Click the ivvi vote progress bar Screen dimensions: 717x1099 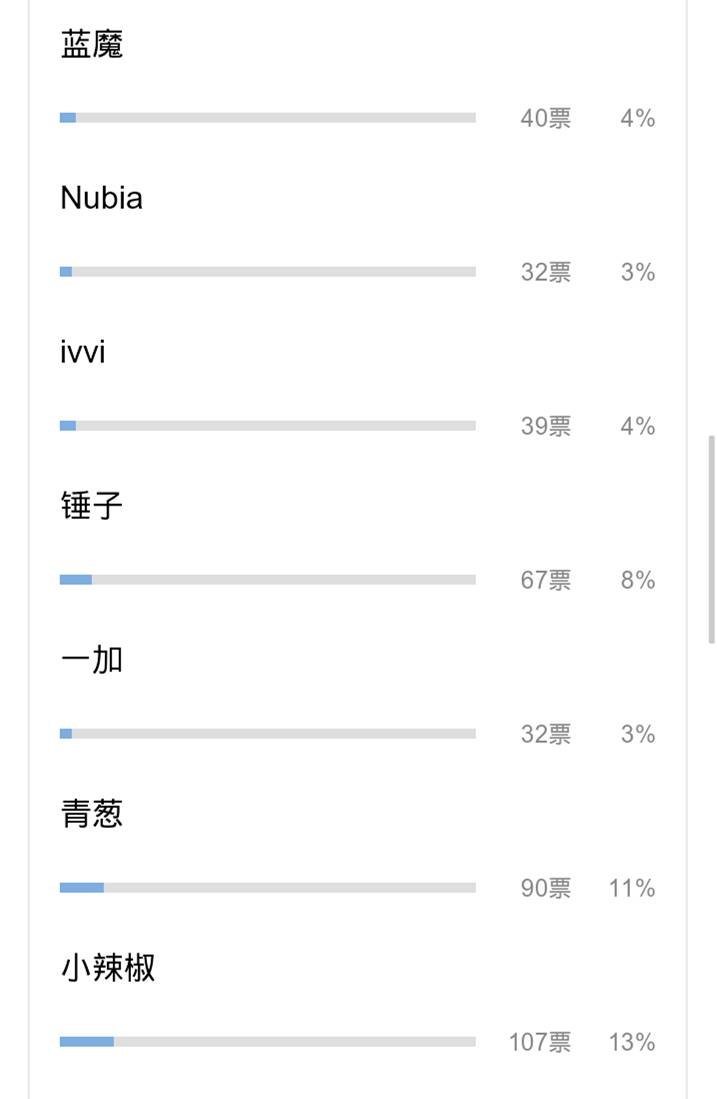[268, 425]
